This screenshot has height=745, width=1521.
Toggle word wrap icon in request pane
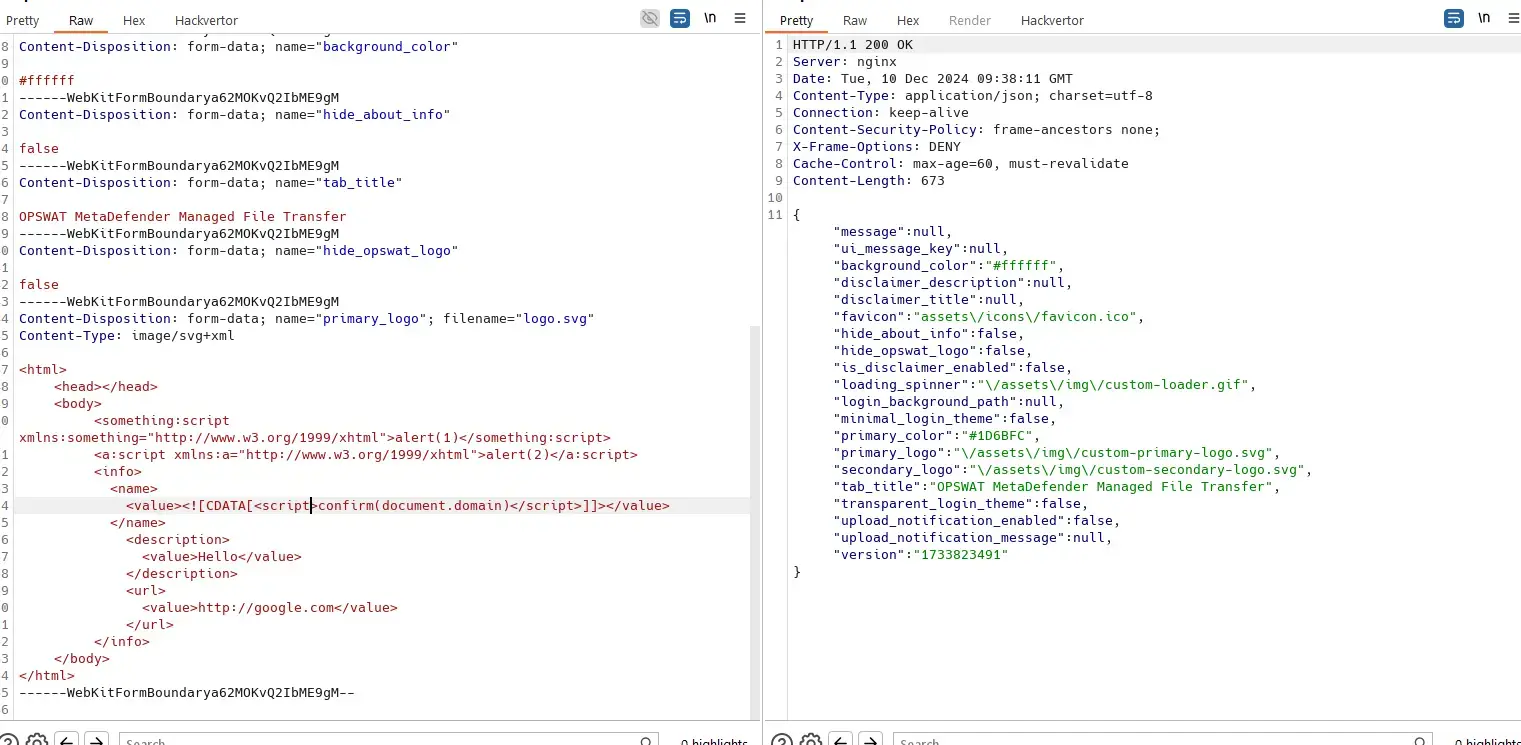[680, 18]
